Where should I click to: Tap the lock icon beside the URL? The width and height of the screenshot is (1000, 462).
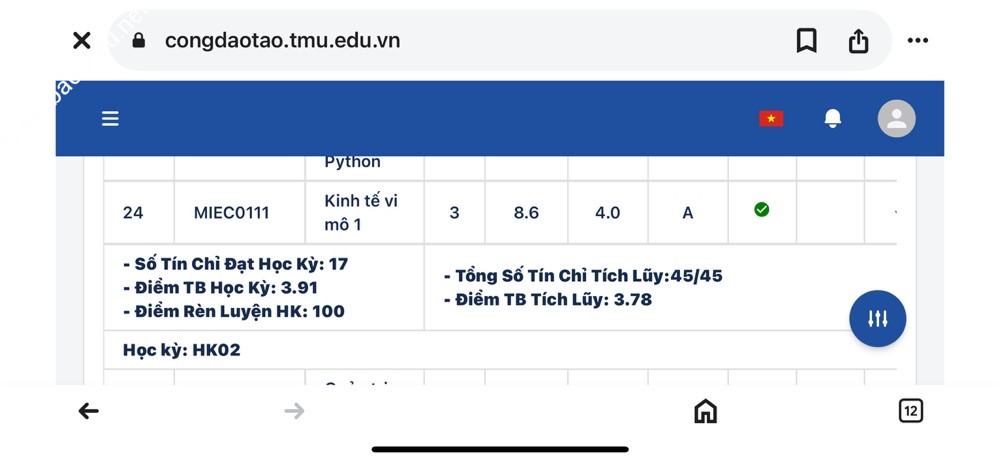tap(139, 40)
